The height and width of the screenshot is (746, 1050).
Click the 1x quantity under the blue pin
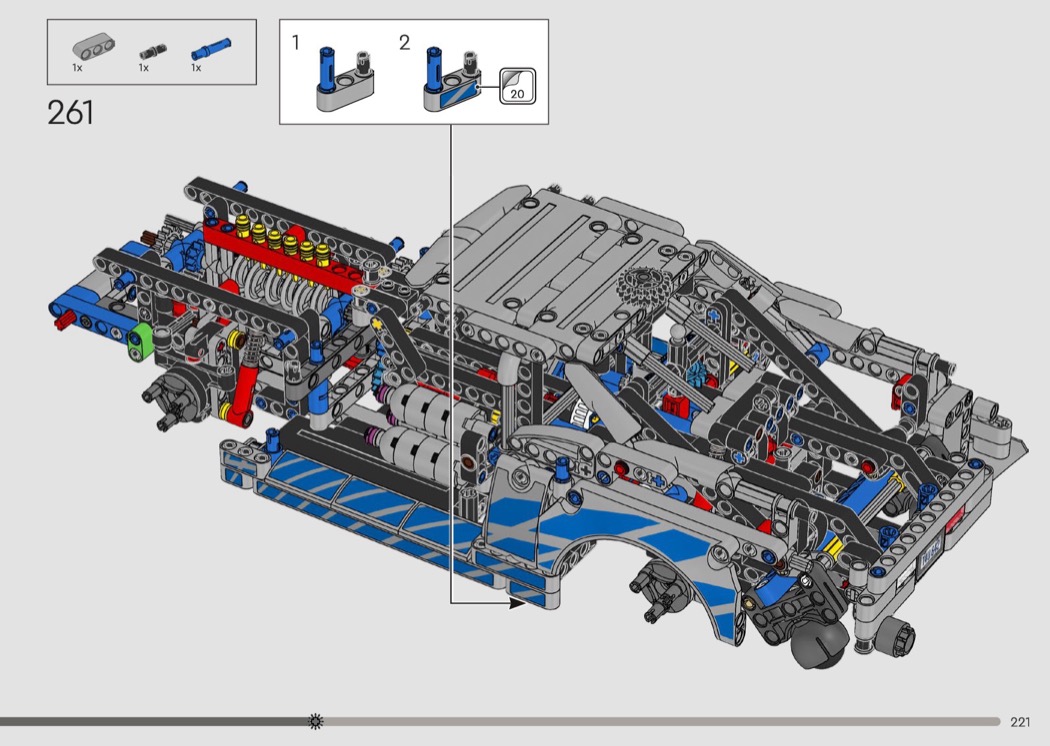(196, 68)
